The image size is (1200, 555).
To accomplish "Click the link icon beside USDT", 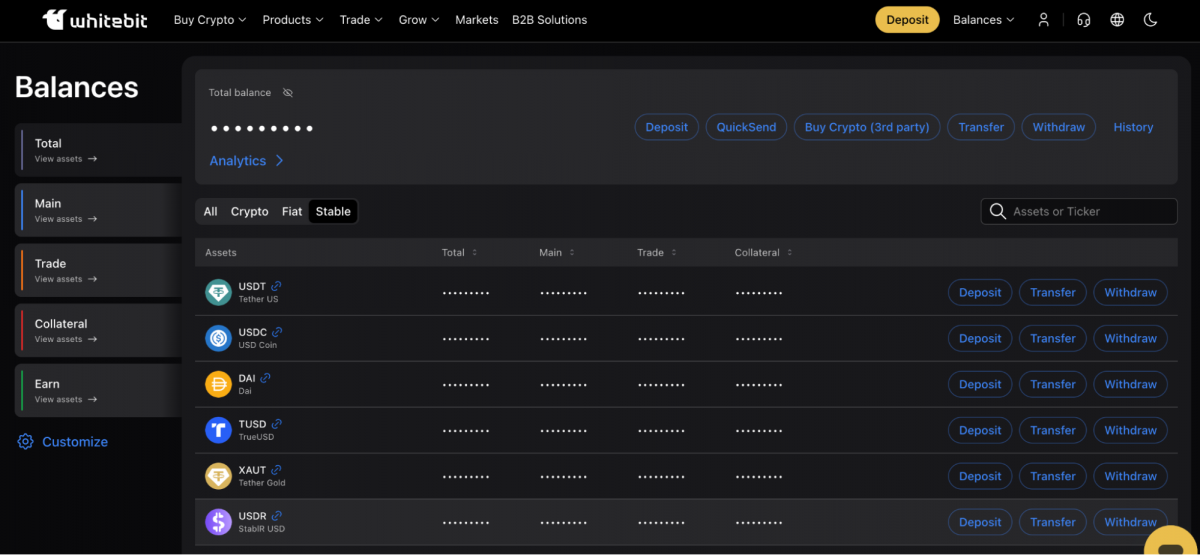I will click(276, 287).
